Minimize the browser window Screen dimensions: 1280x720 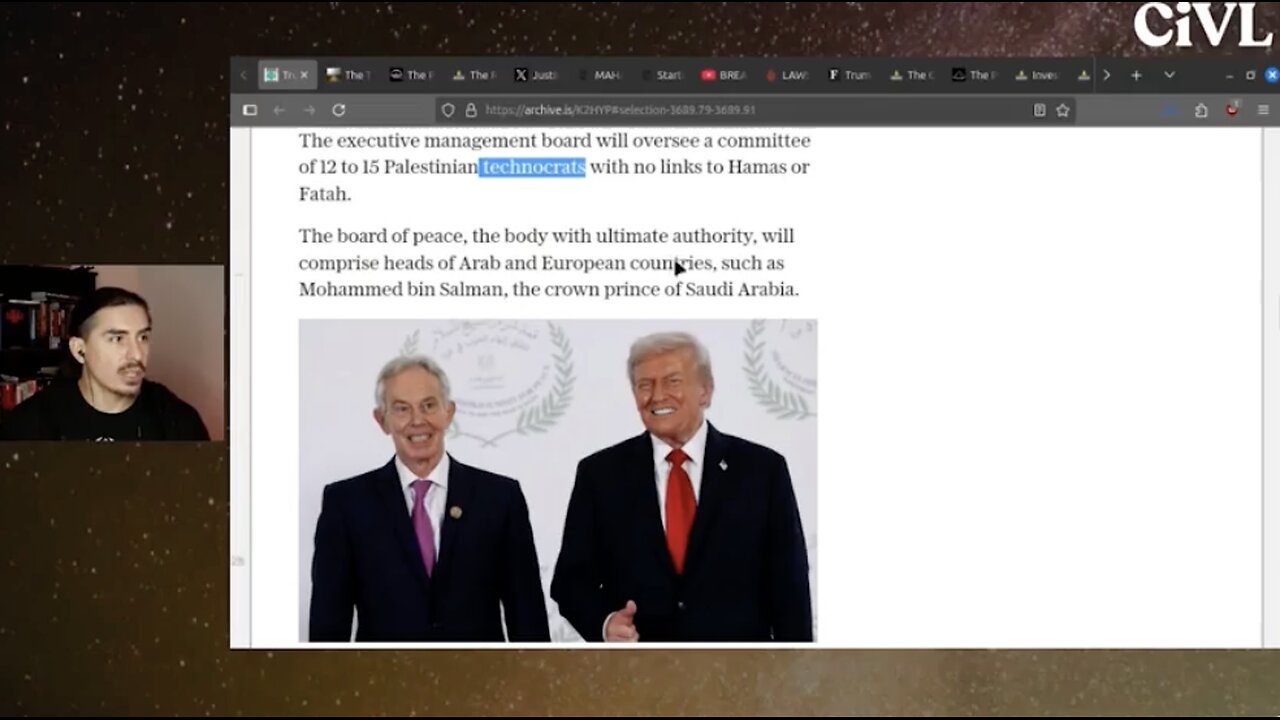coord(1228,75)
